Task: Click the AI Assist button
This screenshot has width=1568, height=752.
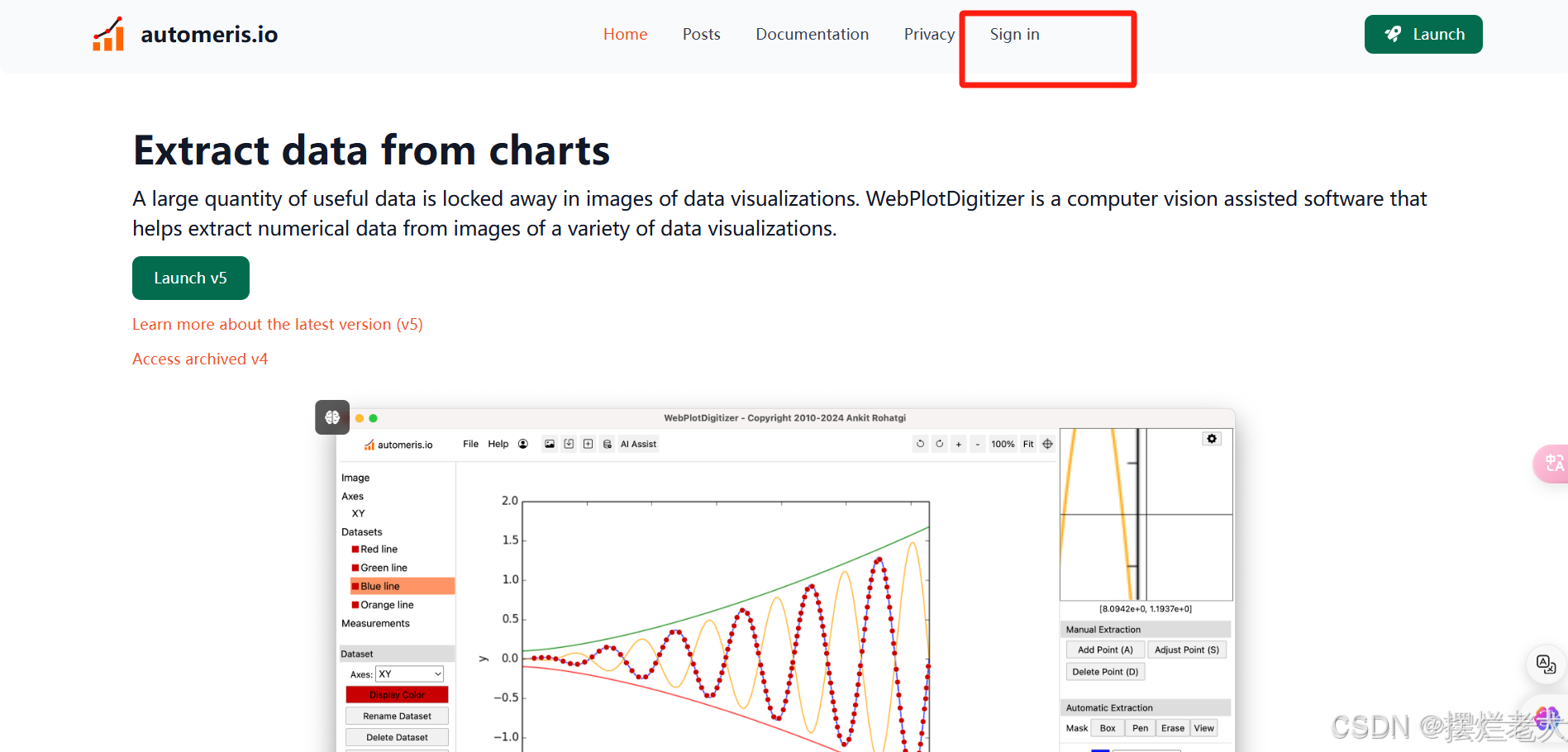Action: click(x=638, y=444)
